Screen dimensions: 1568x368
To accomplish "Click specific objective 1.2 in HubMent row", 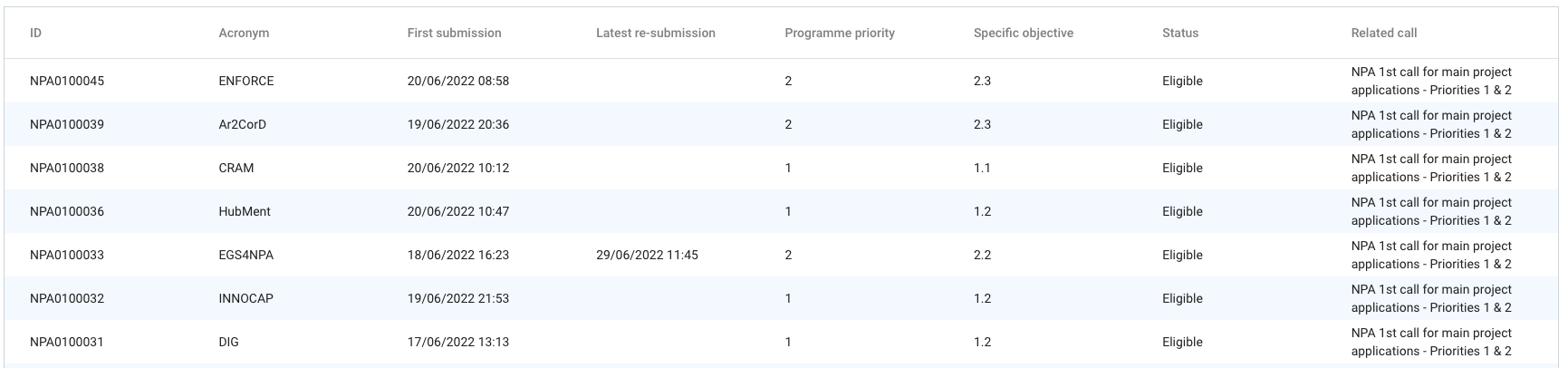I will (x=982, y=211).
